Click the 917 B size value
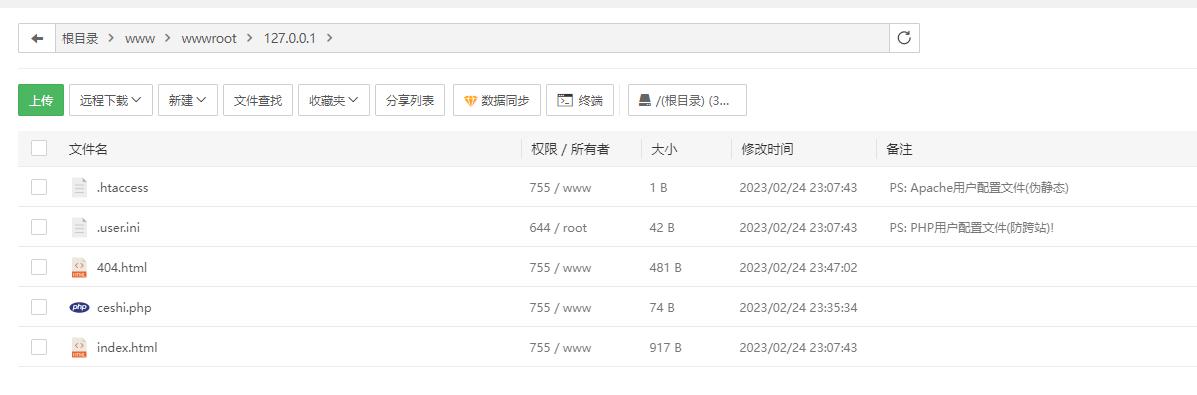 tap(666, 347)
